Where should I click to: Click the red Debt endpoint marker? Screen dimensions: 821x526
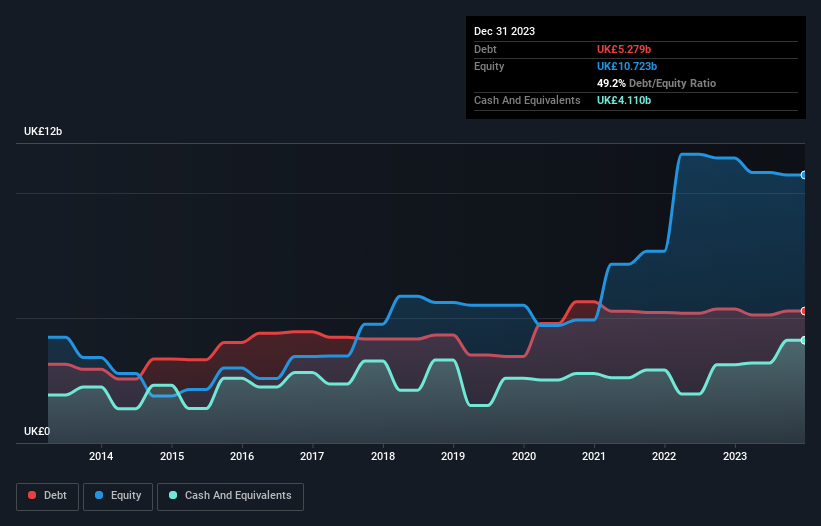804,311
